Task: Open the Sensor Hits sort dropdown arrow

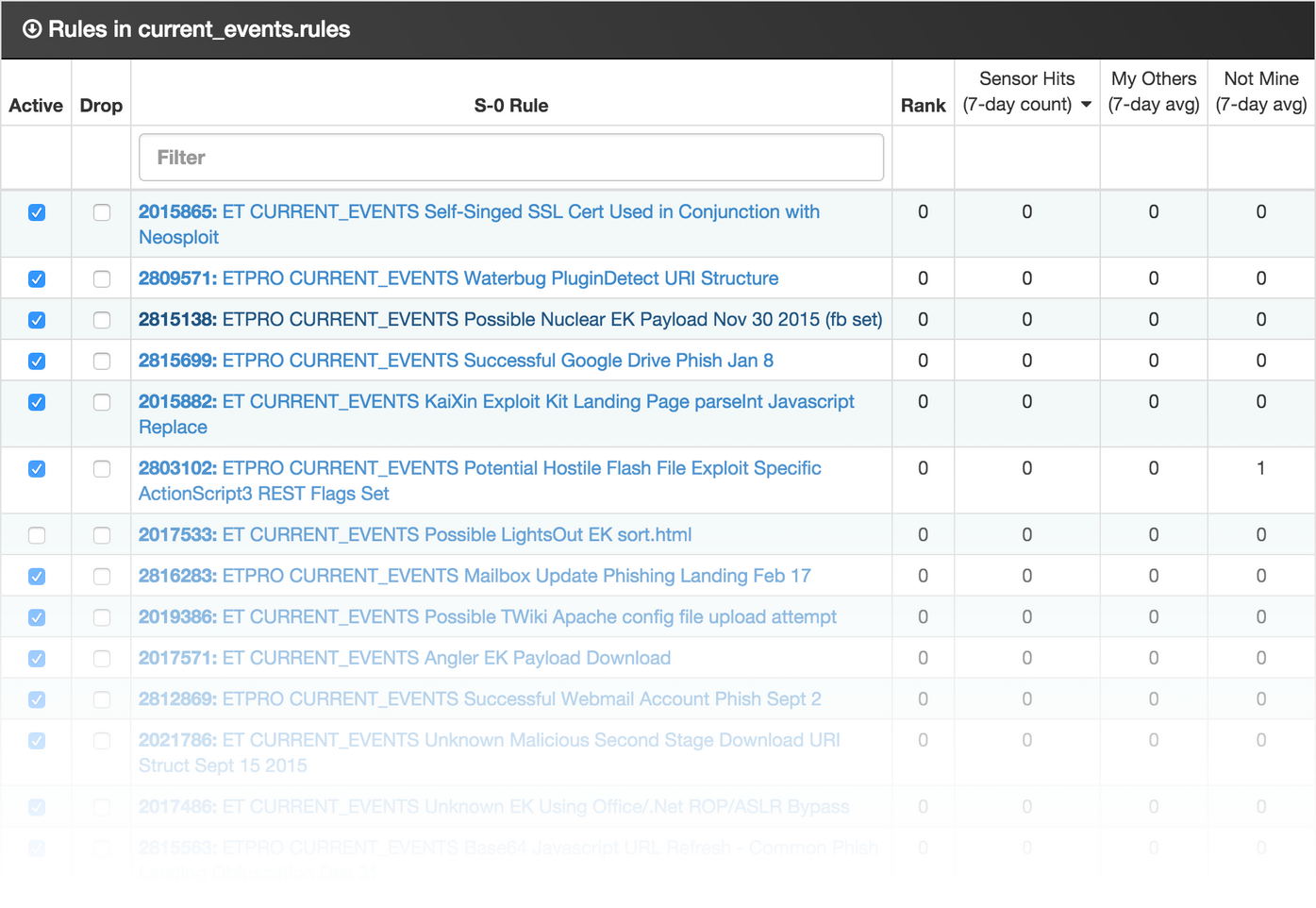Action: 1086,105
